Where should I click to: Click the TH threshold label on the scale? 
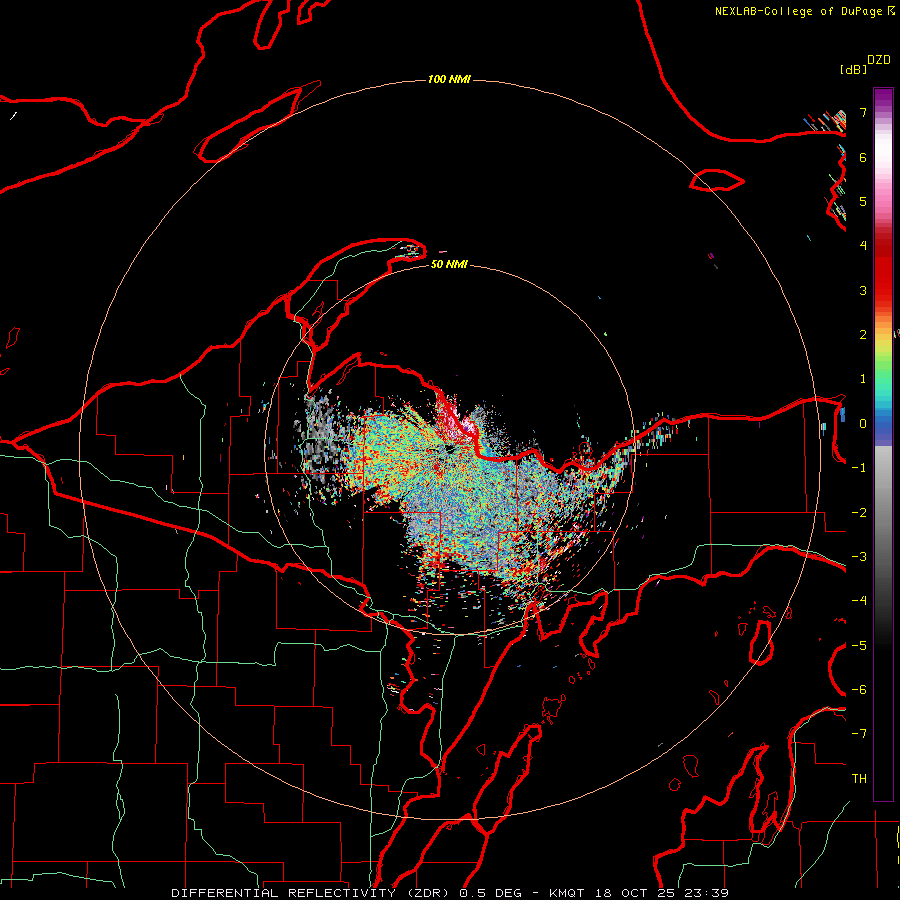point(859,779)
